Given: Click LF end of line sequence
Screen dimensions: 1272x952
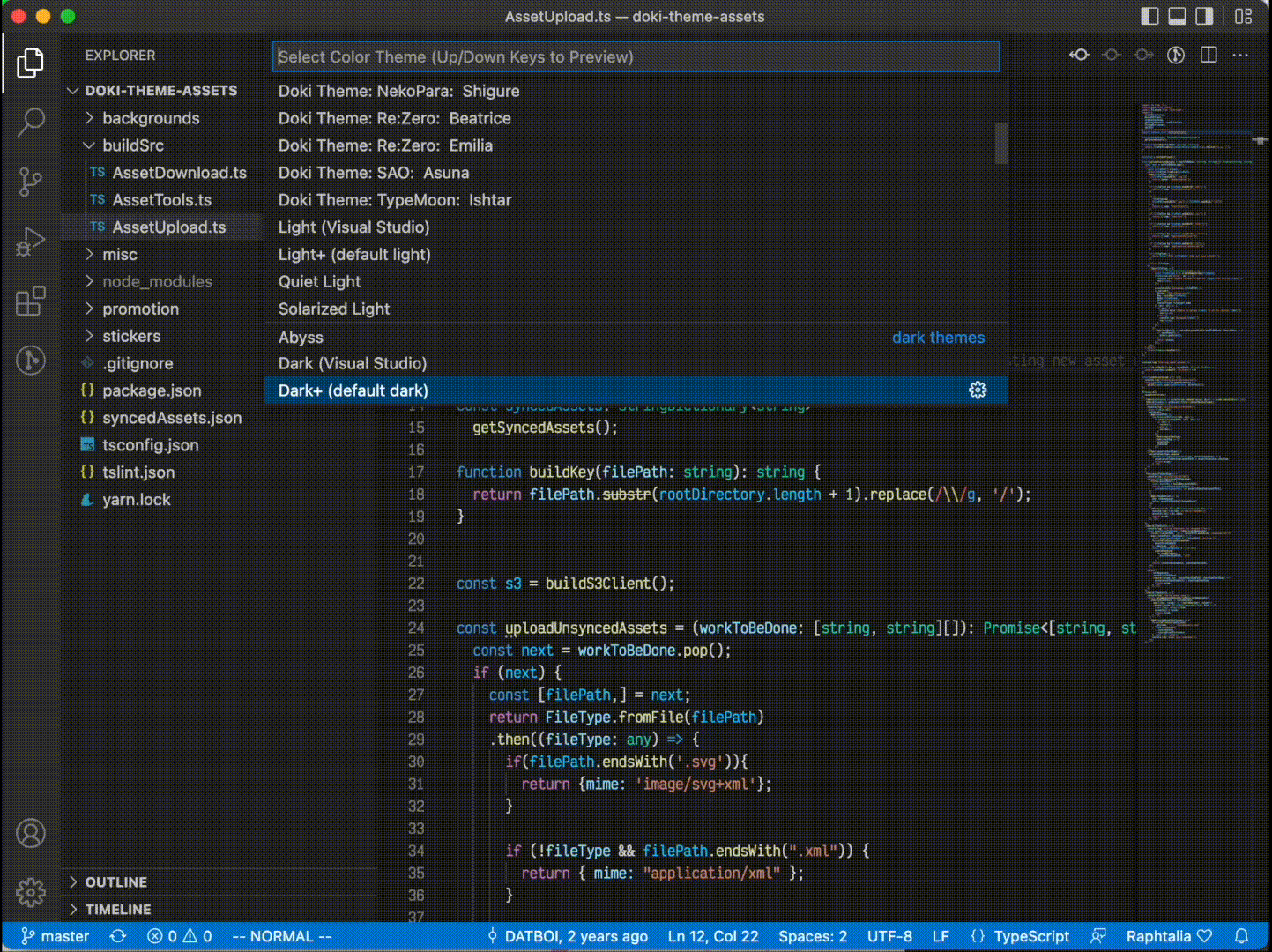Looking at the screenshot, I should pos(941,936).
